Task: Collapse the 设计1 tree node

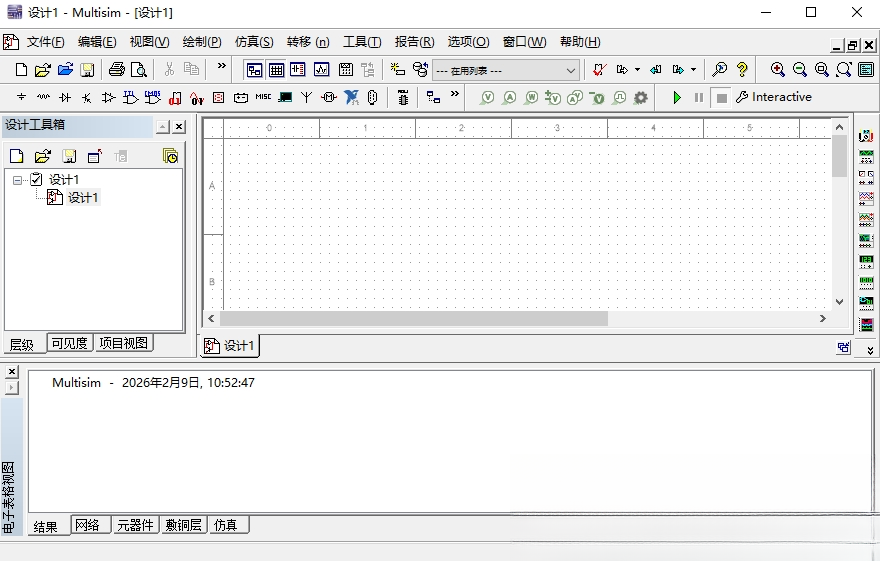Action: (17, 180)
